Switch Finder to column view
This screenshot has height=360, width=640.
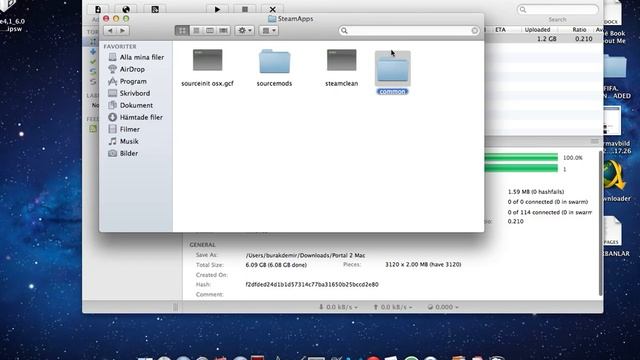[x=210, y=31]
